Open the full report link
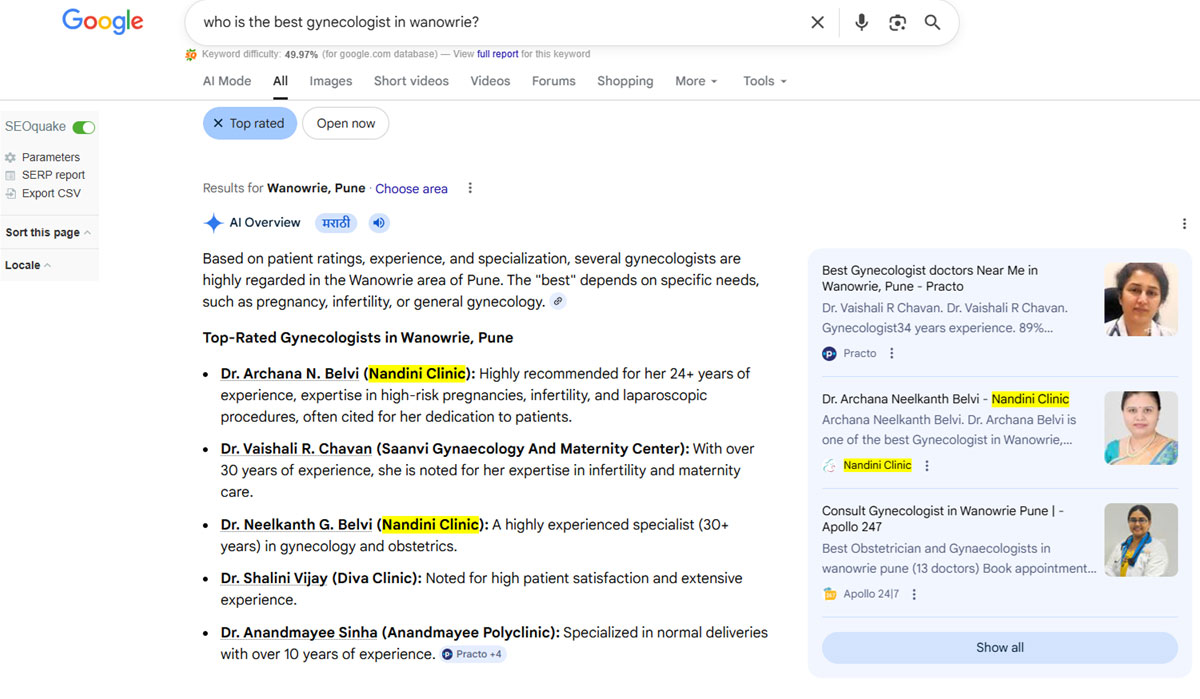 coord(498,54)
